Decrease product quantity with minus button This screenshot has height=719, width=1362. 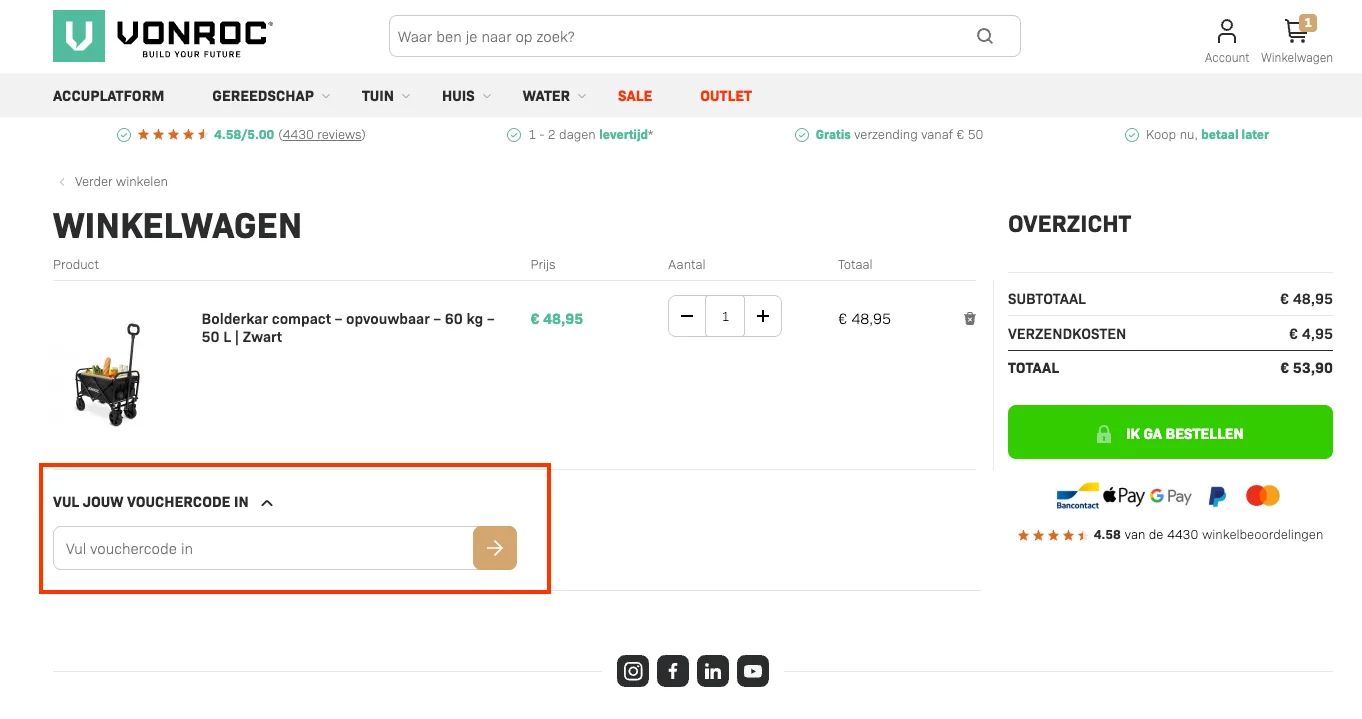point(687,317)
